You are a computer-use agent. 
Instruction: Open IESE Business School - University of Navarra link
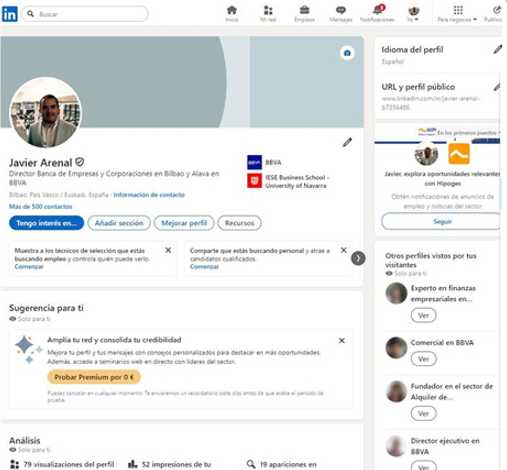pos(297,181)
